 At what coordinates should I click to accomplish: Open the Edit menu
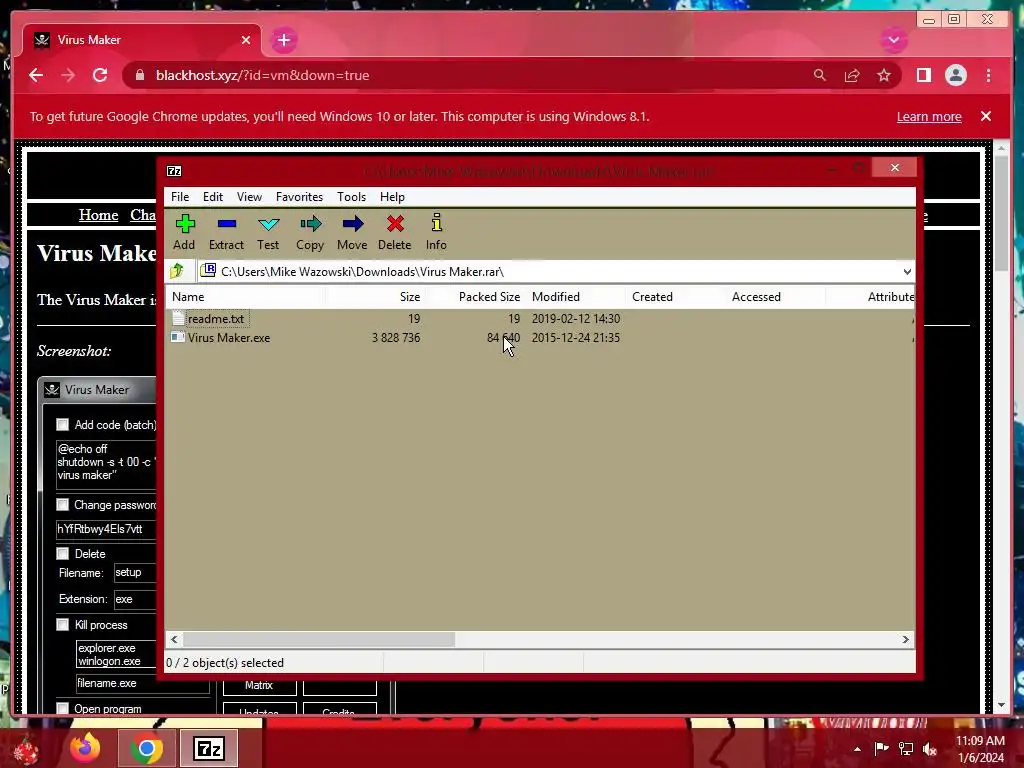(213, 197)
